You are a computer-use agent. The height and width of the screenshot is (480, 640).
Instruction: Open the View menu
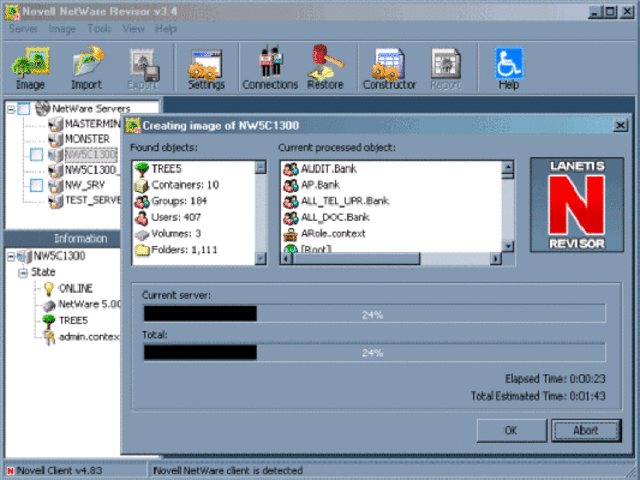(x=133, y=29)
